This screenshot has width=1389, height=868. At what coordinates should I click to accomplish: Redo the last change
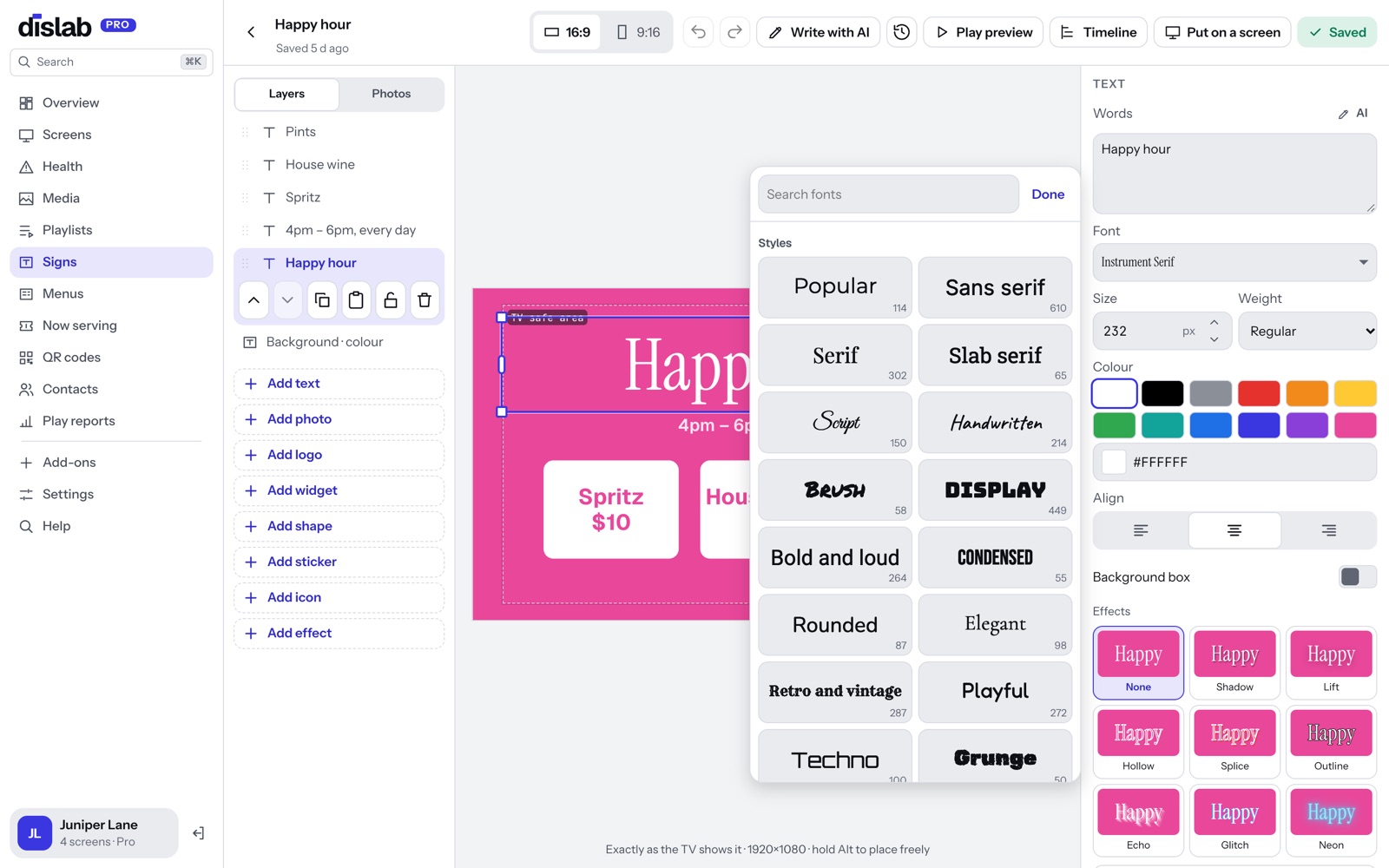coord(734,32)
